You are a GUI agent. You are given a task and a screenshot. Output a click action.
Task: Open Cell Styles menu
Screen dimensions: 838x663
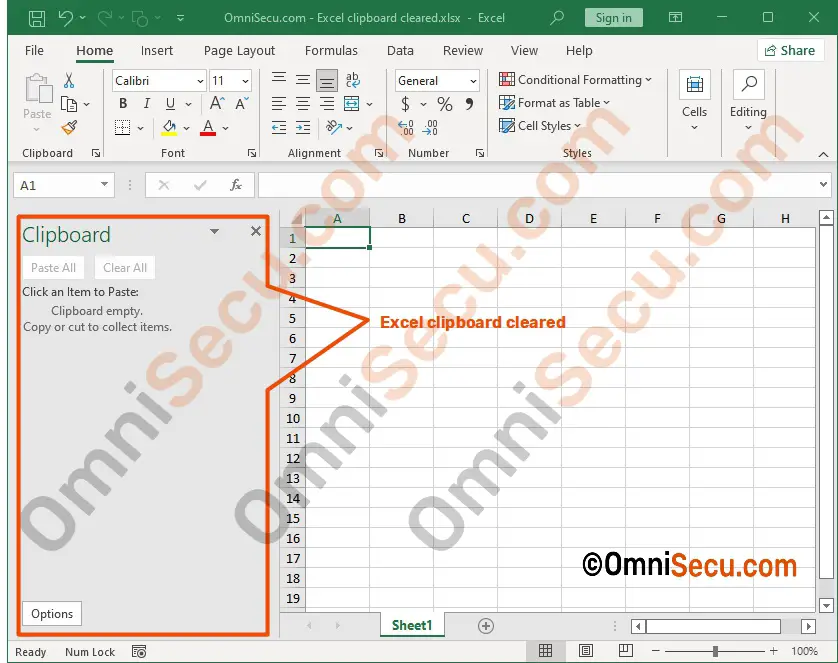click(540, 126)
